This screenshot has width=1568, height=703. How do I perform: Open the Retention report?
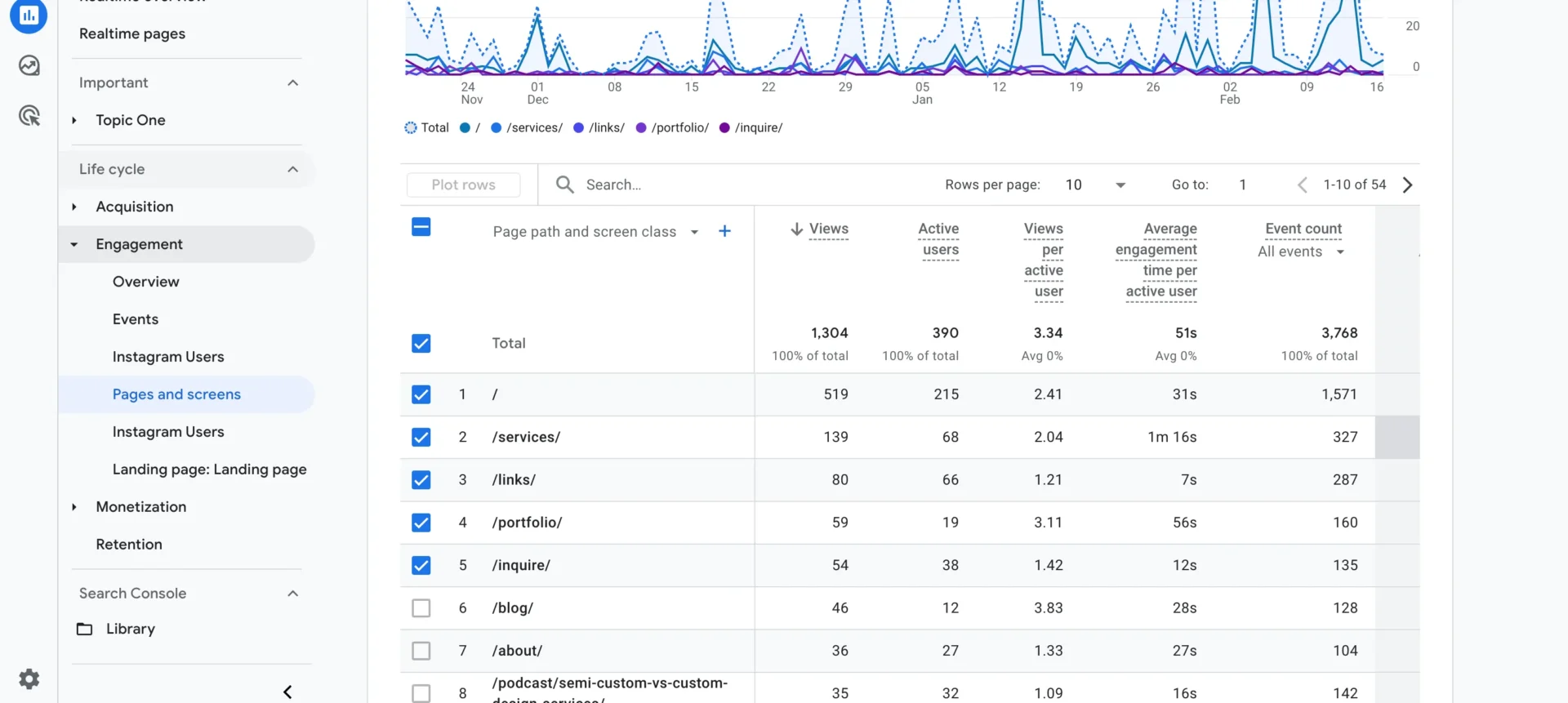[x=129, y=545]
